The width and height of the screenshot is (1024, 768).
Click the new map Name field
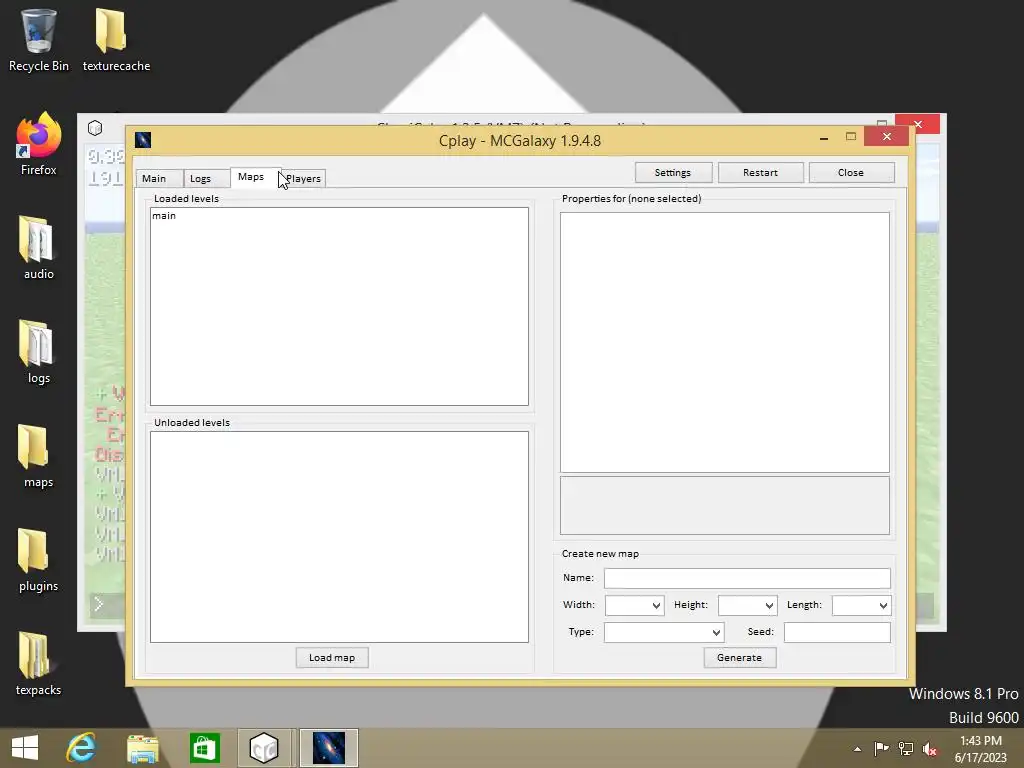[747, 578]
